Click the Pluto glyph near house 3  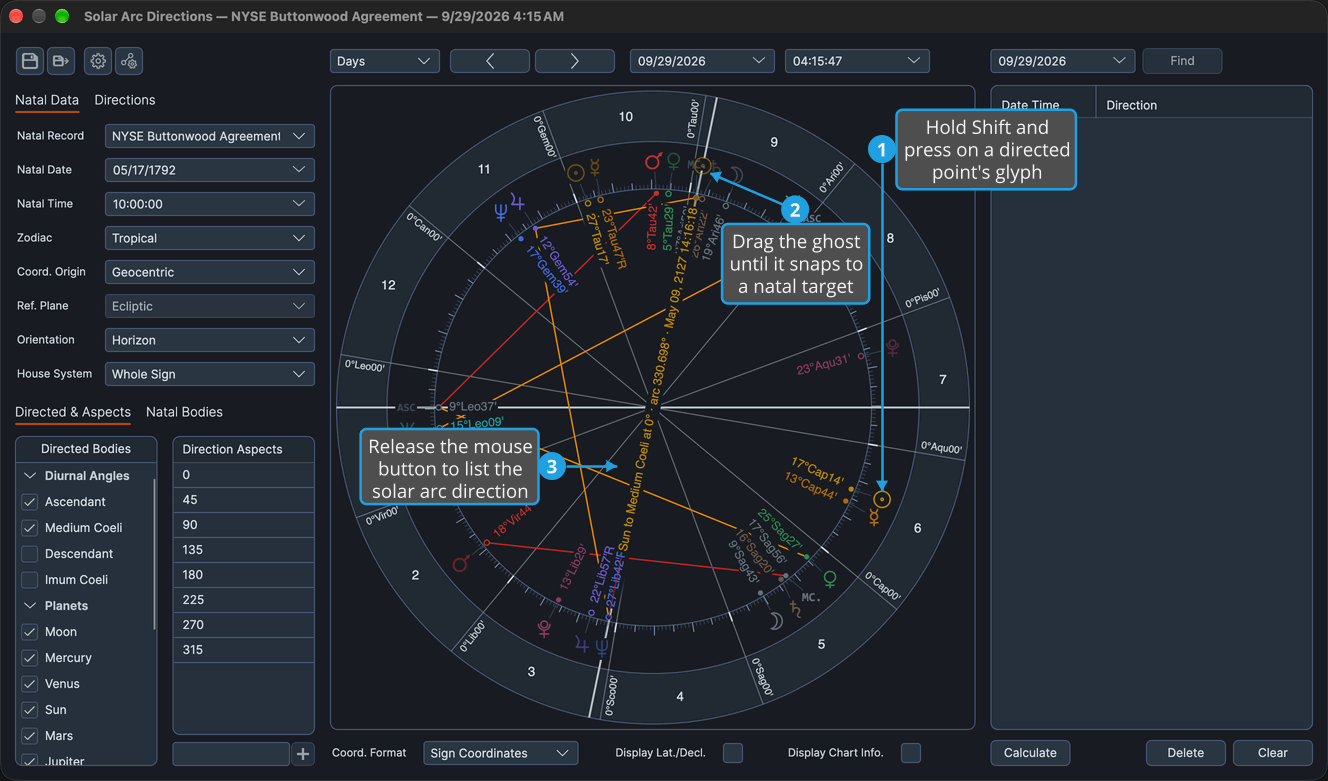click(x=544, y=628)
